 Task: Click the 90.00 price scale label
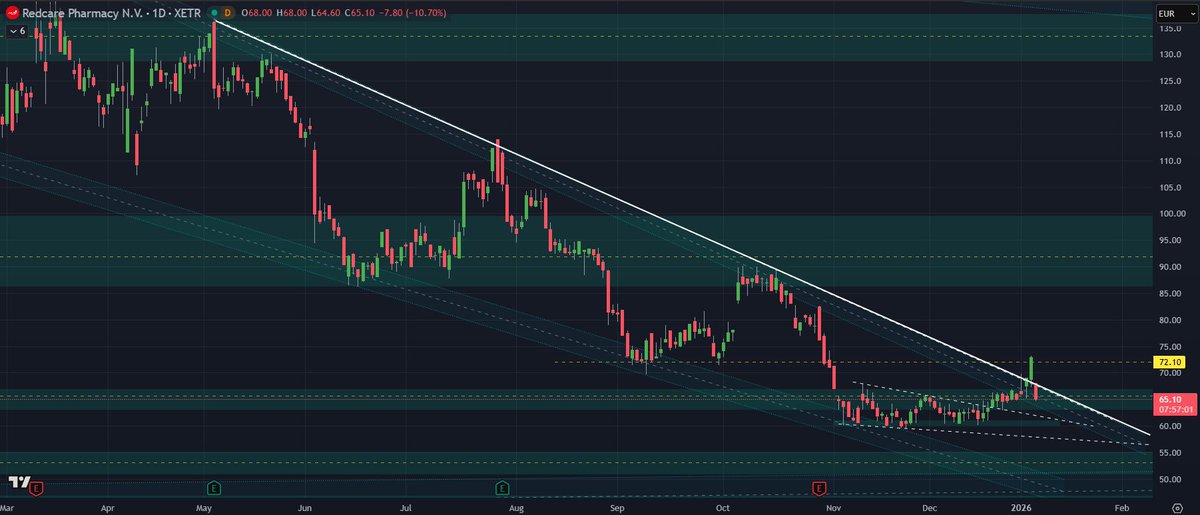[x=1168, y=267]
